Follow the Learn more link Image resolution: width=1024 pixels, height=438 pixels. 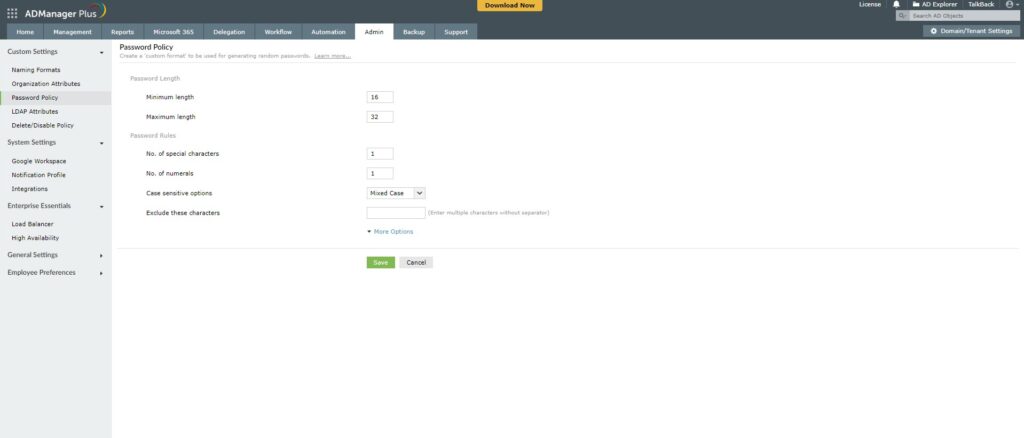pos(332,56)
